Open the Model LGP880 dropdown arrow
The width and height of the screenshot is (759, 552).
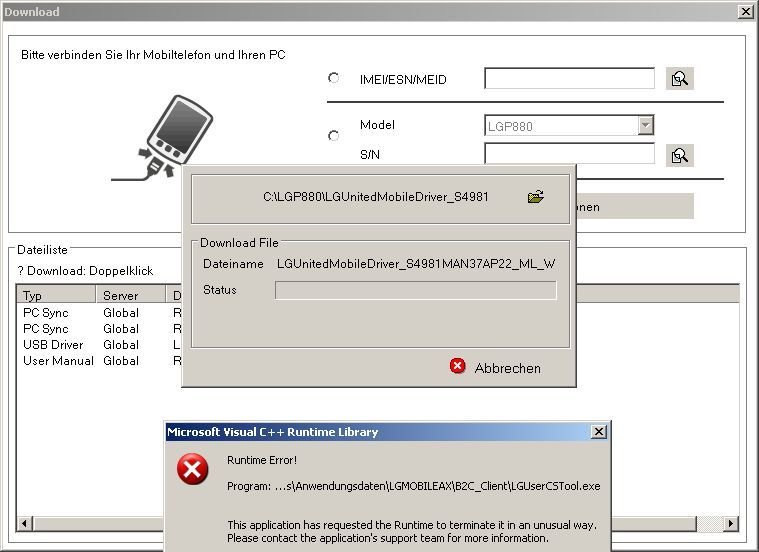pos(645,125)
